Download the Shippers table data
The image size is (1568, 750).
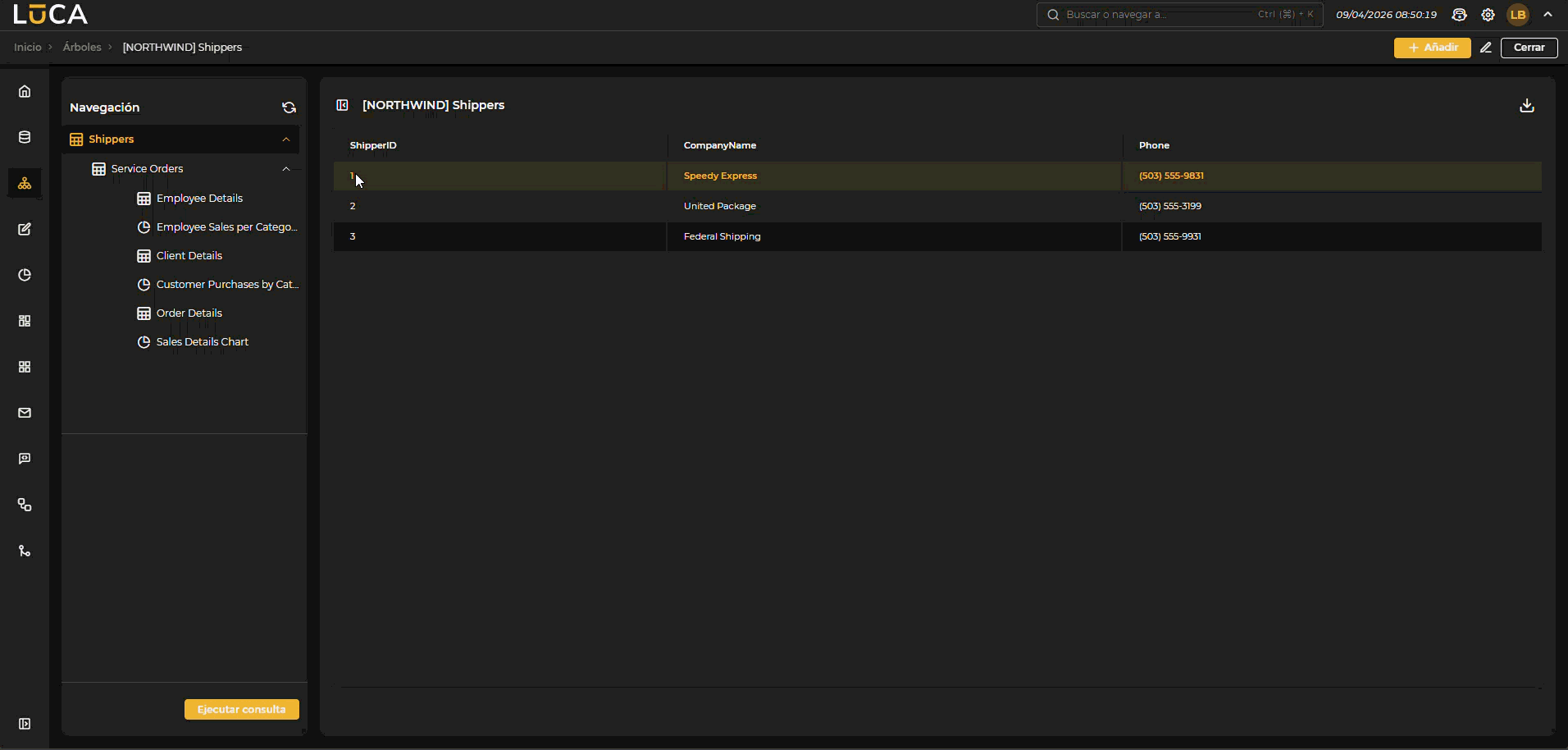coord(1527,105)
